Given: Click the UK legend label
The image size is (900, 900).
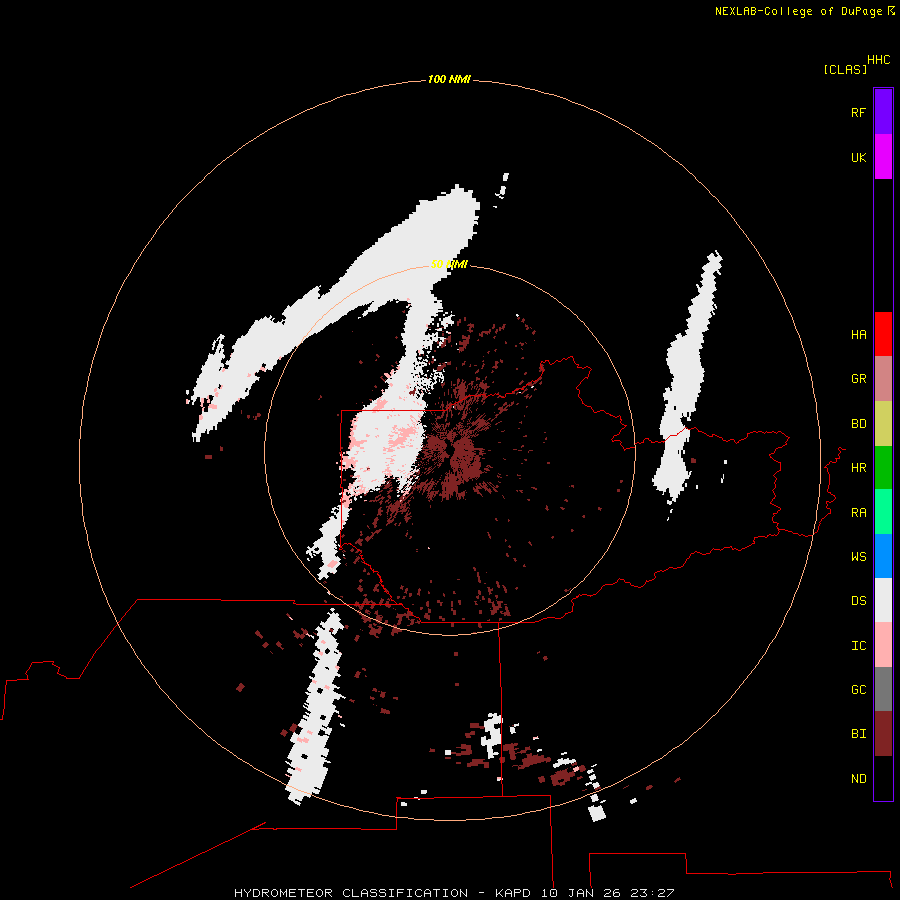Looking at the screenshot, I should tap(858, 157).
